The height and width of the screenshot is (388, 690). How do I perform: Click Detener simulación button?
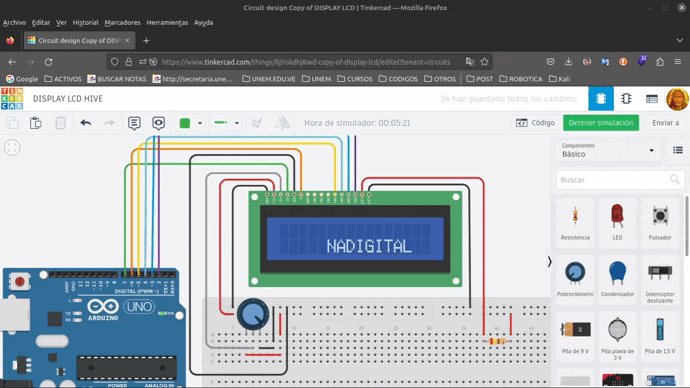point(601,123)
